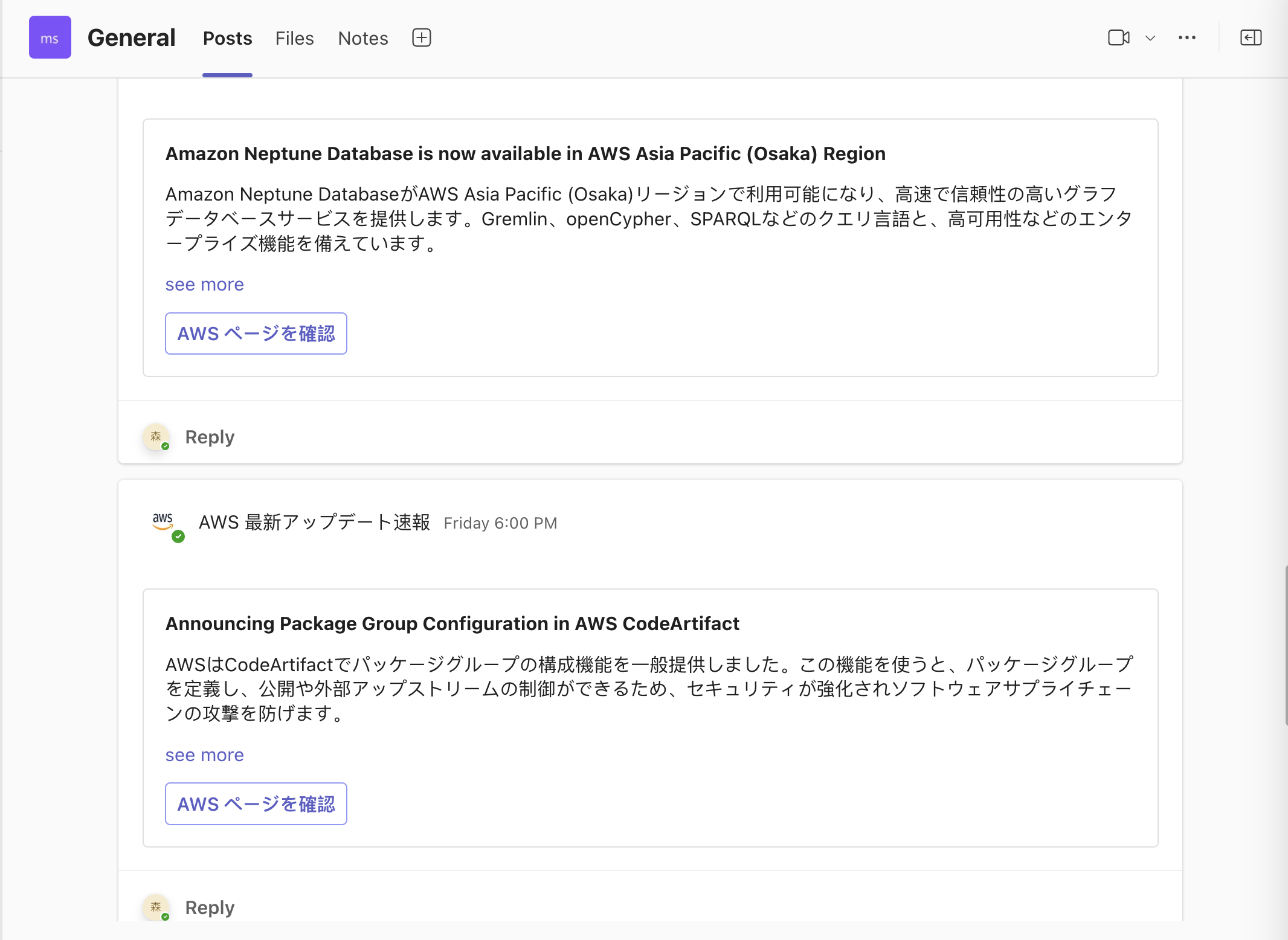Viewport: 1288px width, 940px height.
Task: Reply to the Neptune Database post
Action: (210, 437)
